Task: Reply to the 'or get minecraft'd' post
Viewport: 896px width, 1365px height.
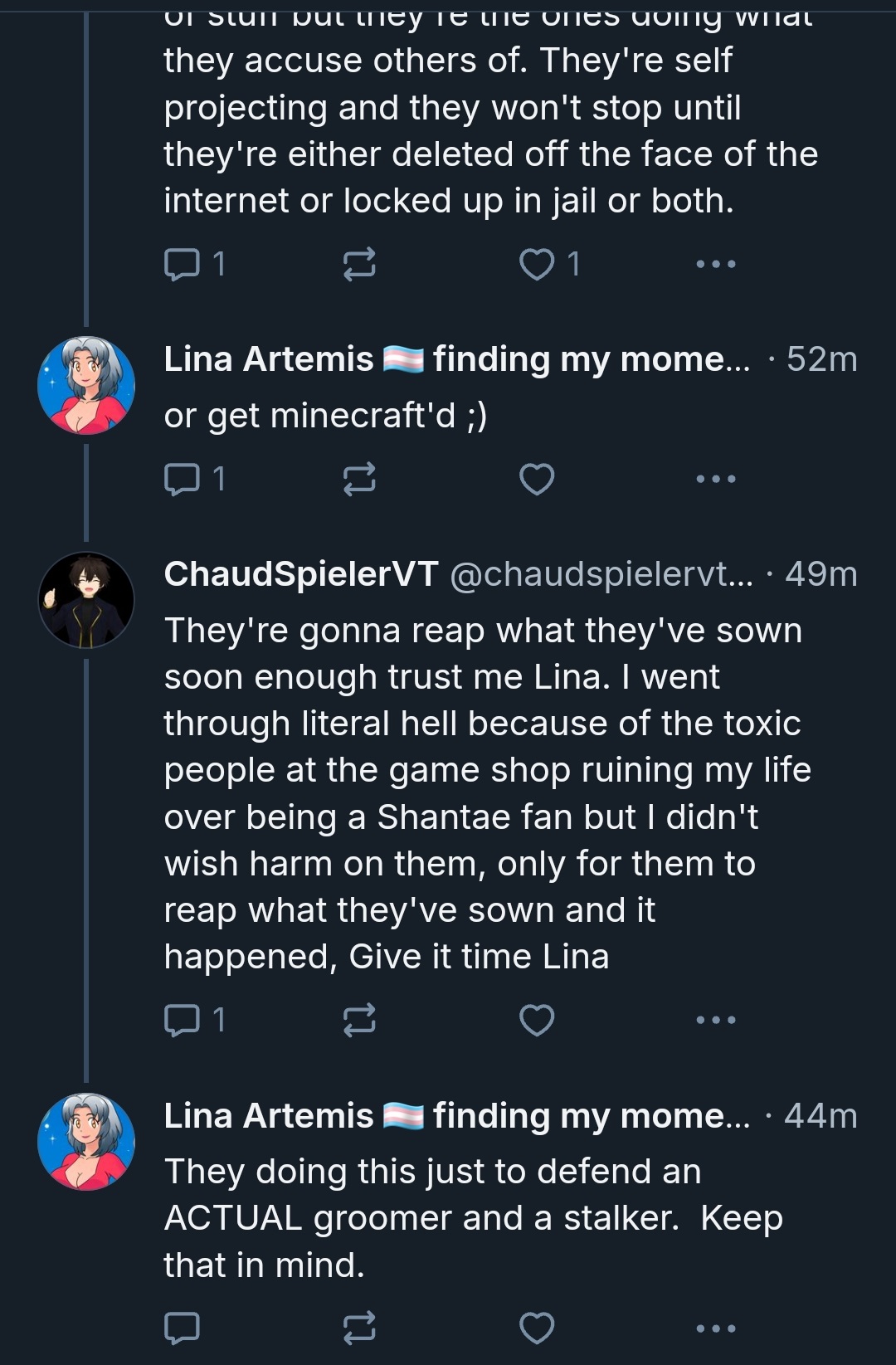Action: click(x=182, y=479)
